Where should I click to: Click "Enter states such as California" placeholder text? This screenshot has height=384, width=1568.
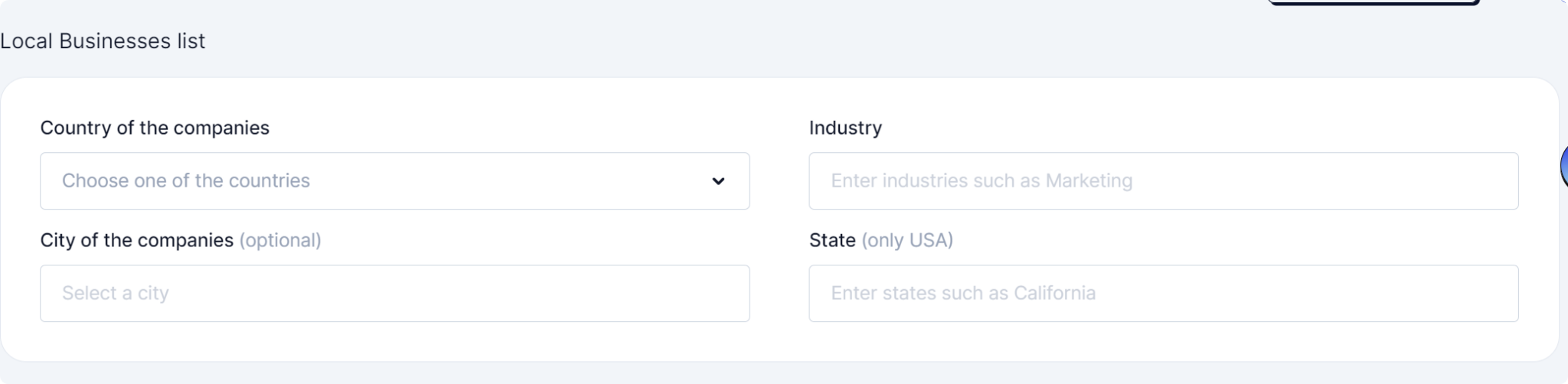(x=963, y=294)
